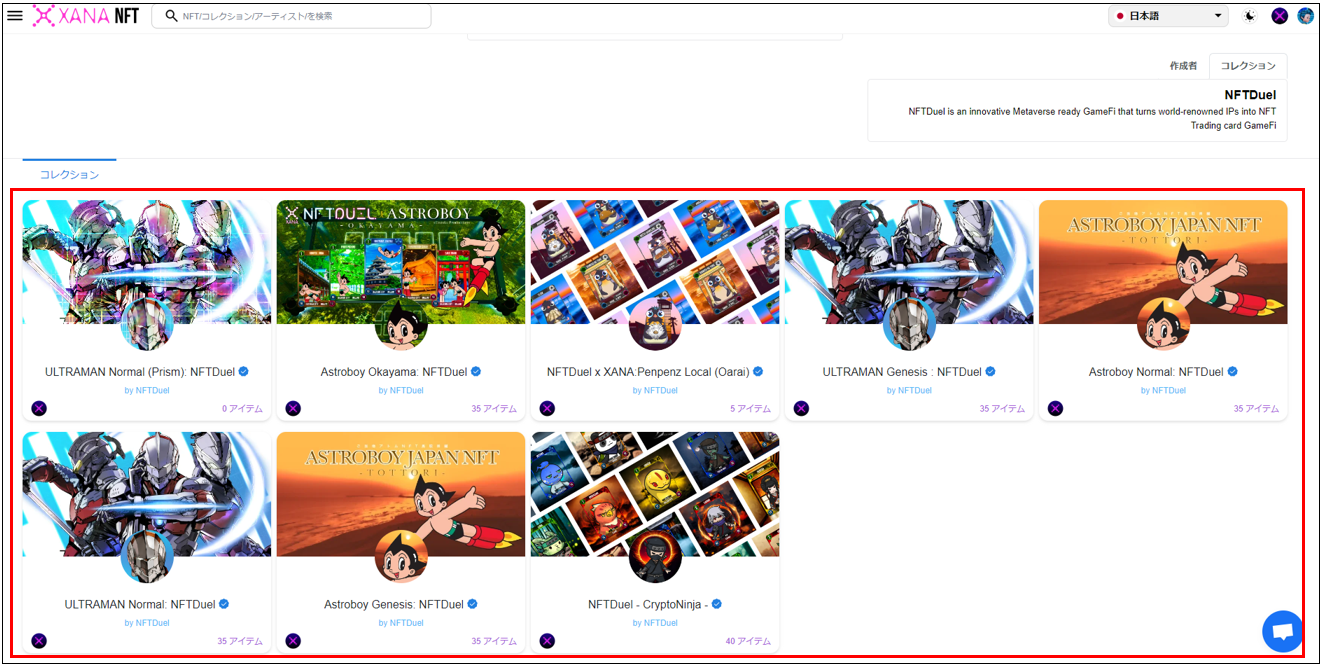The height and width of the screenshot is (665, 1321).
Task: Click "40 アイテム" on CryptoNinja card
Action: click(748, 640)
